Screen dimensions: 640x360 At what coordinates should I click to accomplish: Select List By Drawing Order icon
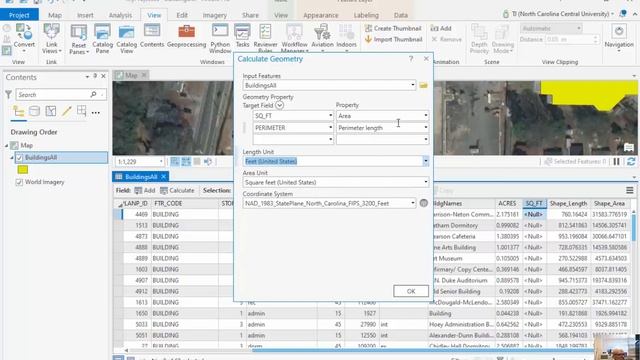point(18,111)
